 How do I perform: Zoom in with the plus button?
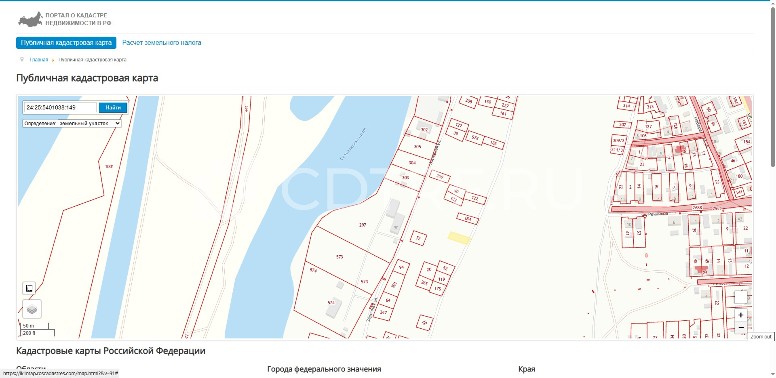tap(740, 315)
